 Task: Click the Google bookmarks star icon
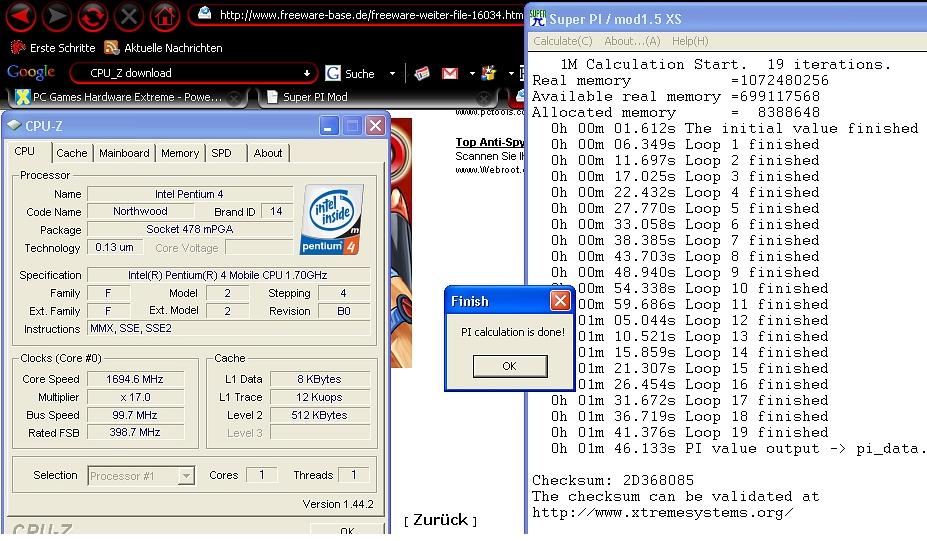[489, 73]
